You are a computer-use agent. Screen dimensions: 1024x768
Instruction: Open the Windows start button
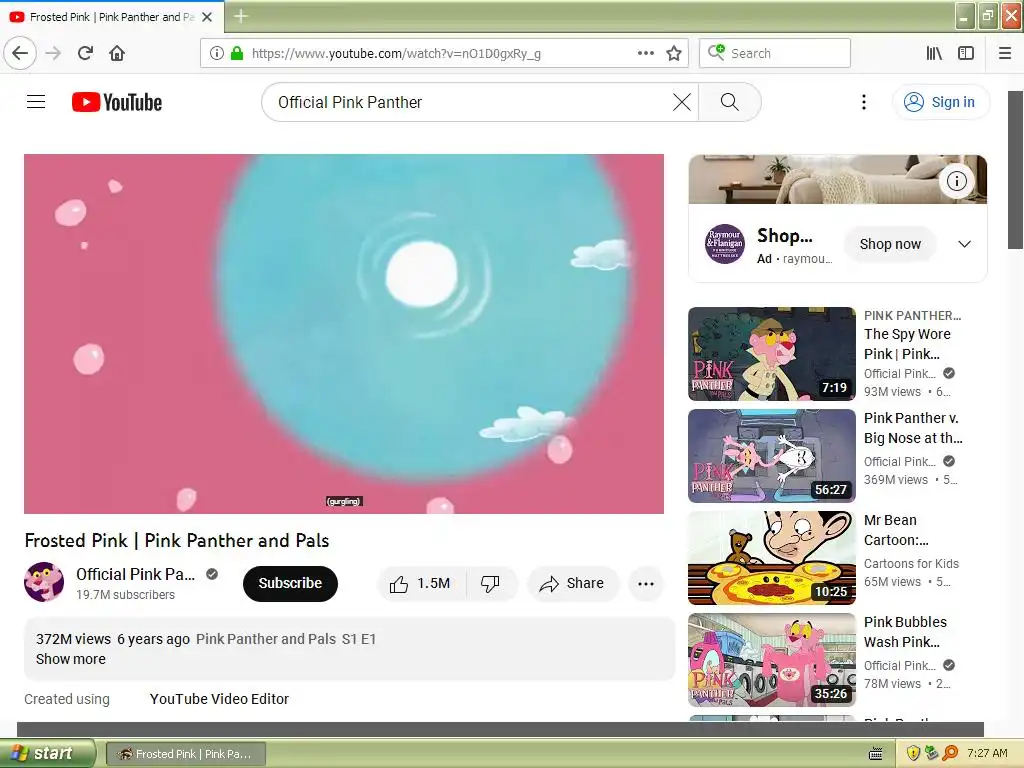pyautogui.click(x=47, y=753)
